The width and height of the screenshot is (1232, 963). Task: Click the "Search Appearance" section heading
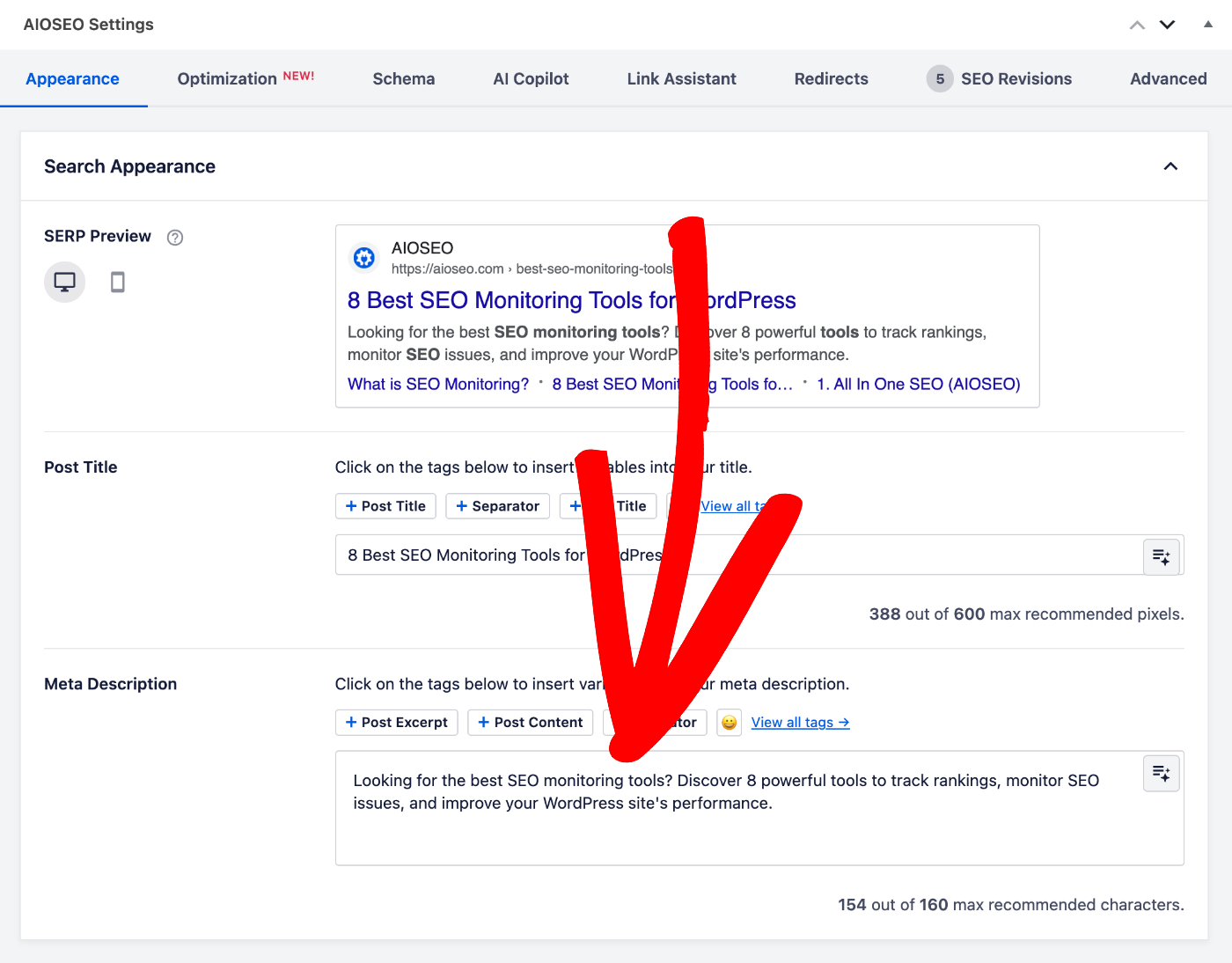130,166
